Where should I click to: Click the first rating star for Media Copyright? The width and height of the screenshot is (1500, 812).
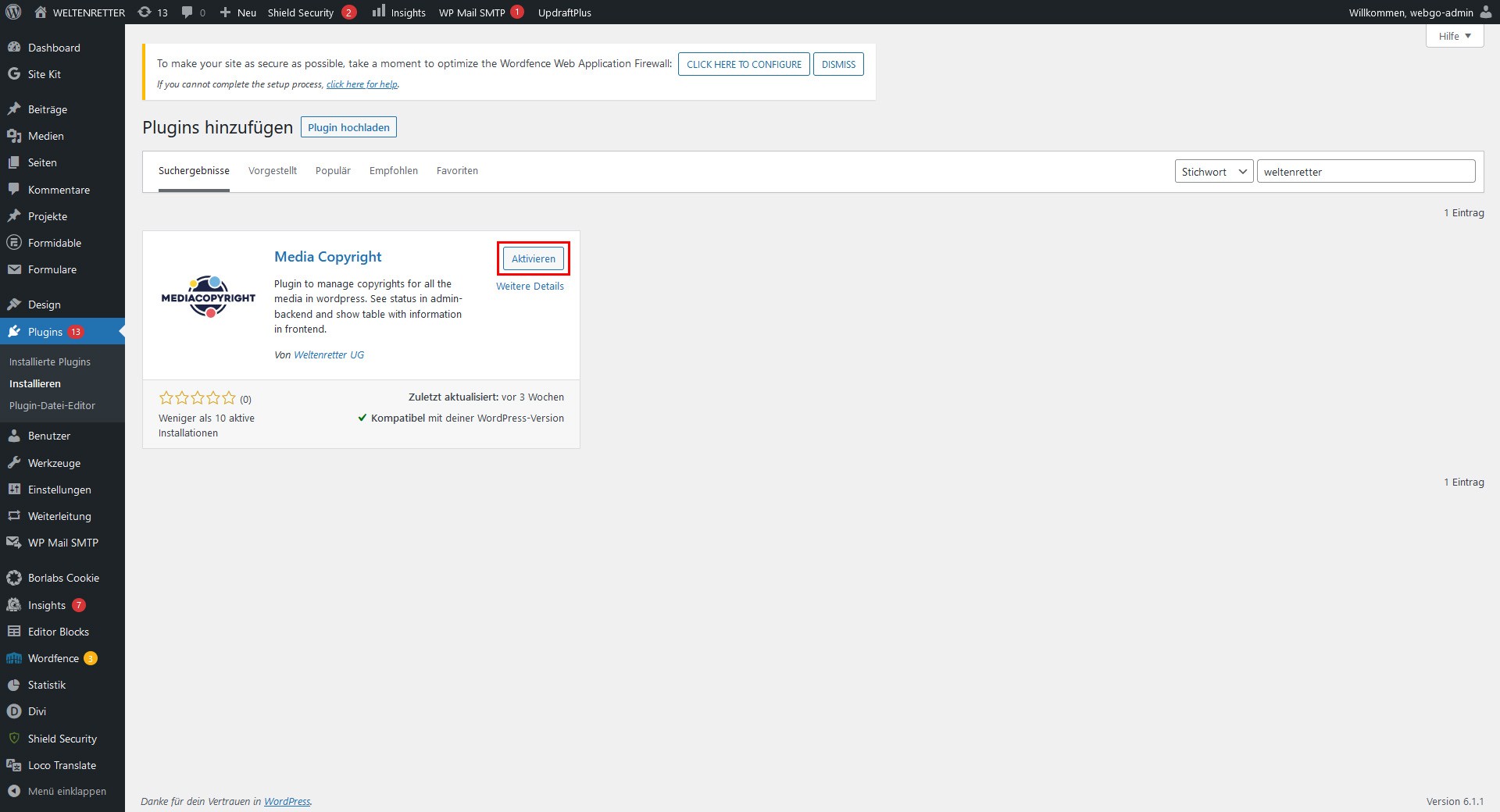pos(166,397)
